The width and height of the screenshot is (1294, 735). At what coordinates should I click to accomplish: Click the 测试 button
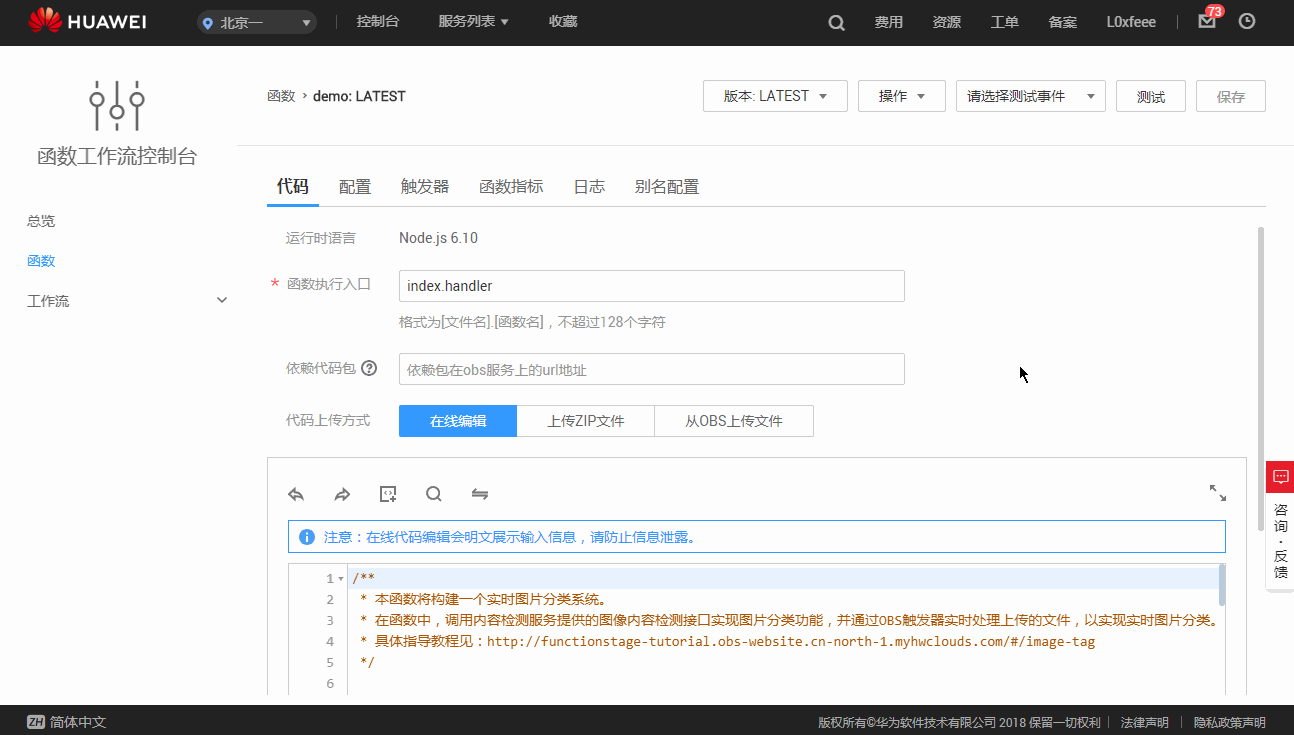[1150, 96]
